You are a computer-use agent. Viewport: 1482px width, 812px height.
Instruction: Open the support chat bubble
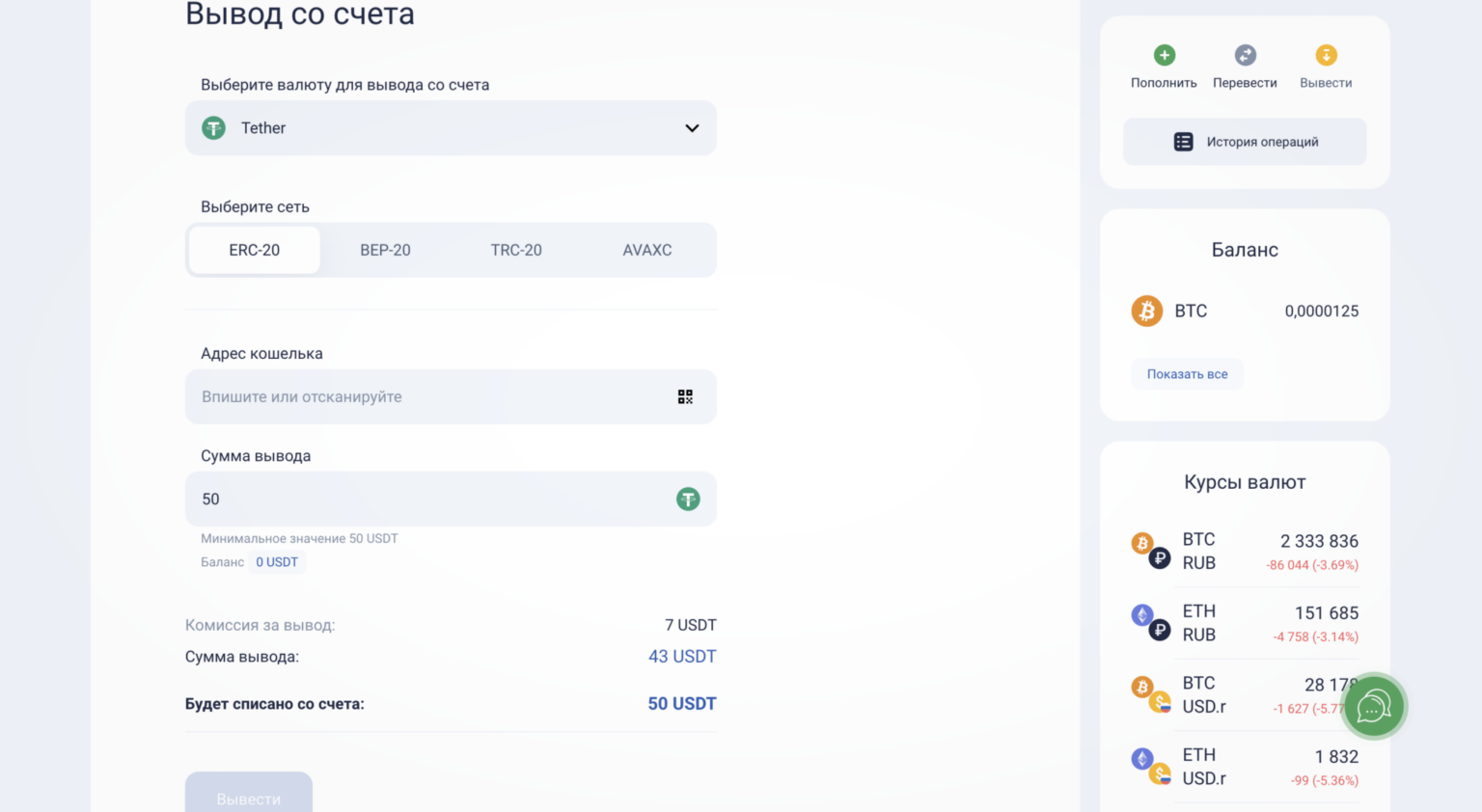[1374, 706]
